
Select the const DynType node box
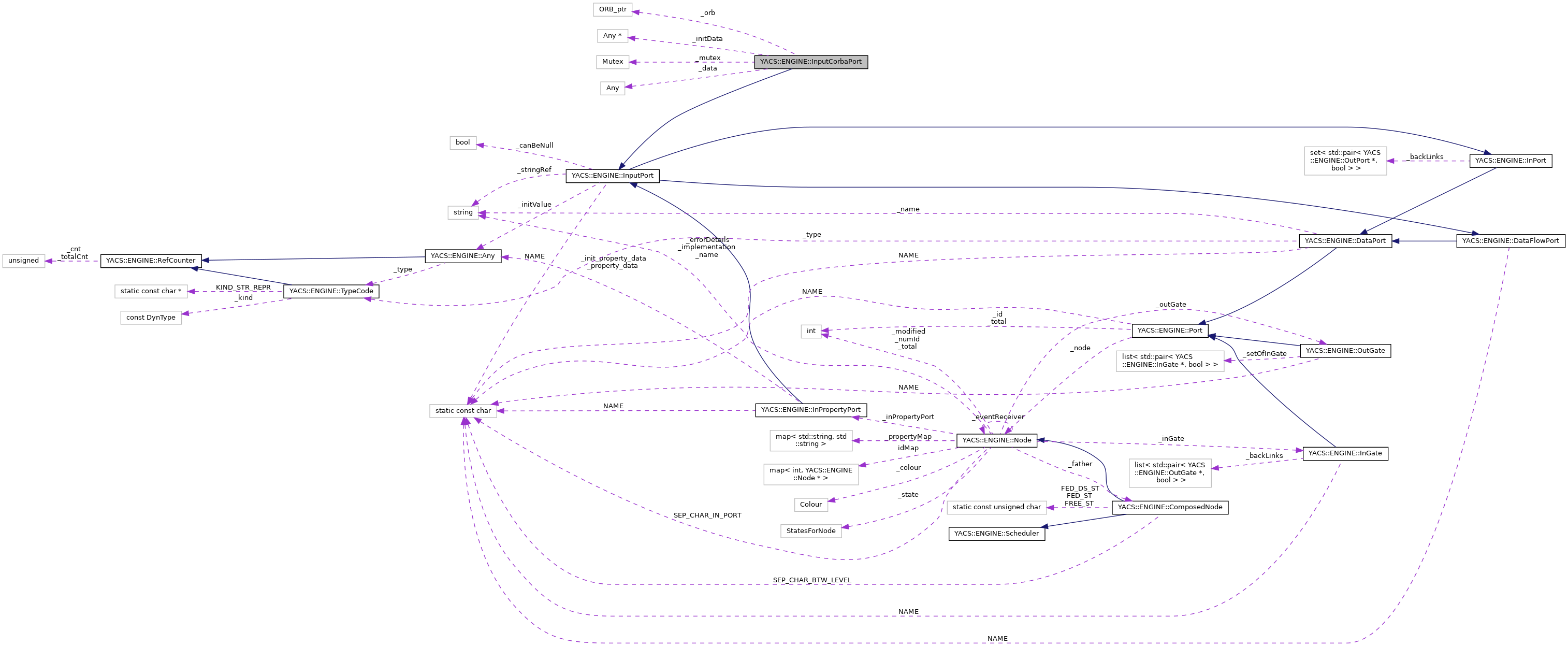[x=151, y=317]
